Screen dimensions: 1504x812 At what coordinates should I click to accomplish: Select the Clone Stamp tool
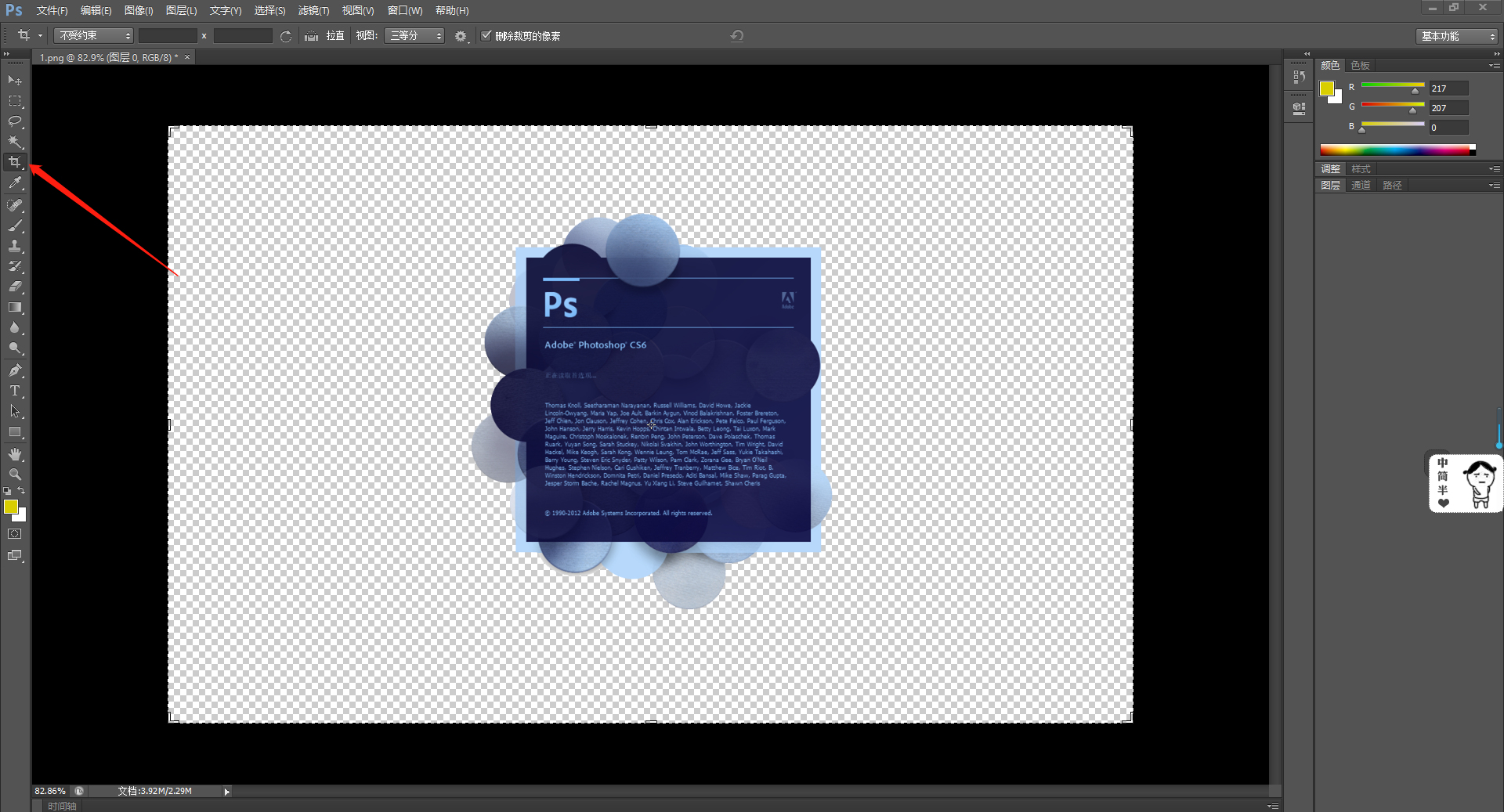pos(15,246)
